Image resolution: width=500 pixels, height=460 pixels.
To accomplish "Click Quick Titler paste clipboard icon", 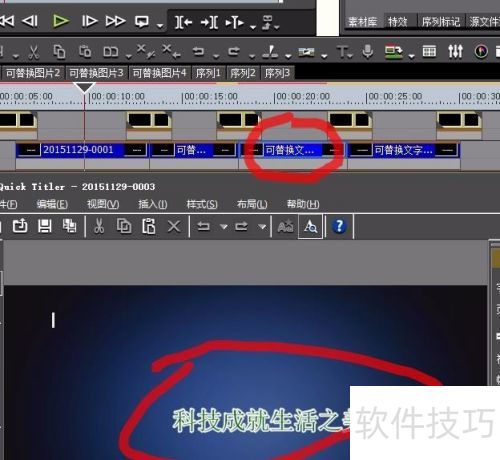I will click(x=149, y=226).
